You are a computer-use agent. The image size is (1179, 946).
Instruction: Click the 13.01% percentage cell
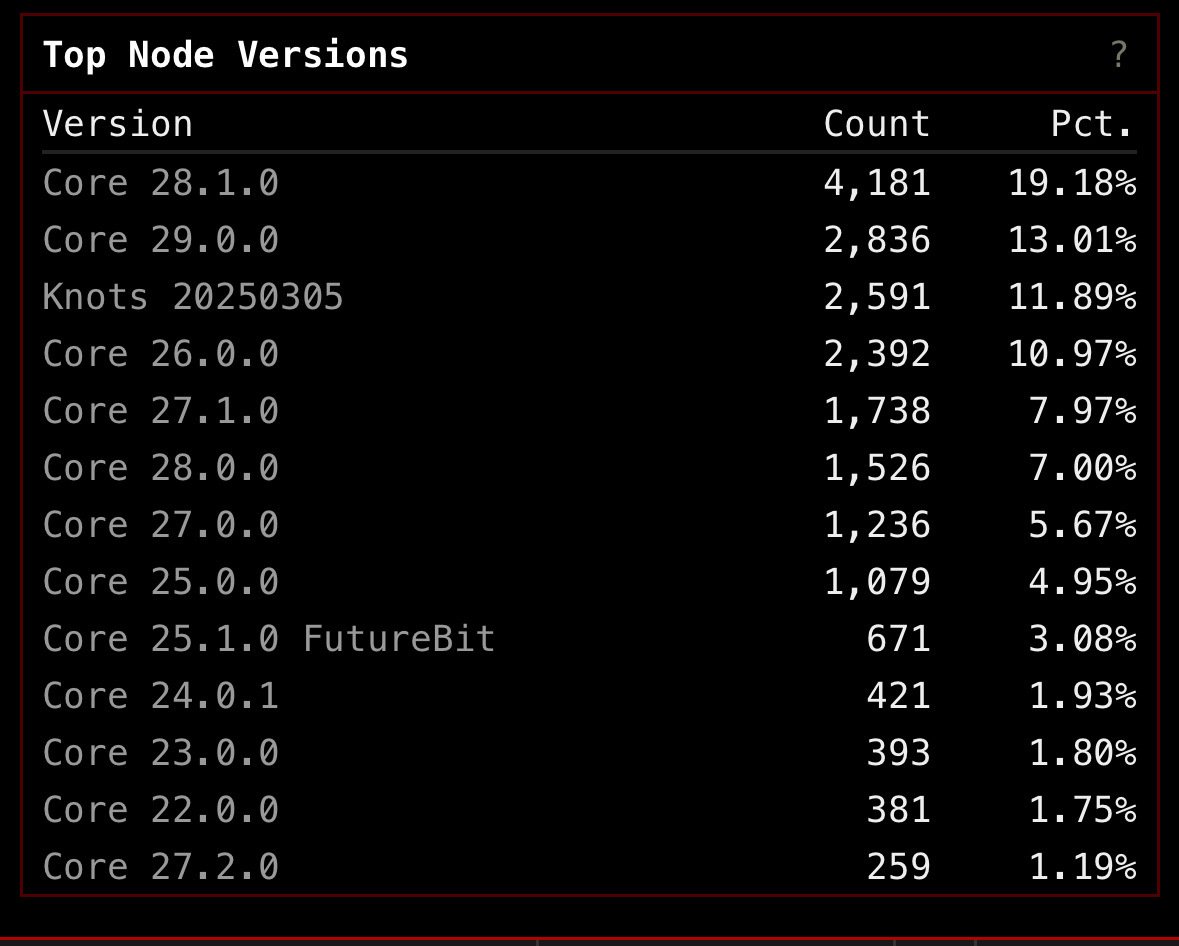coord(1072,240)
